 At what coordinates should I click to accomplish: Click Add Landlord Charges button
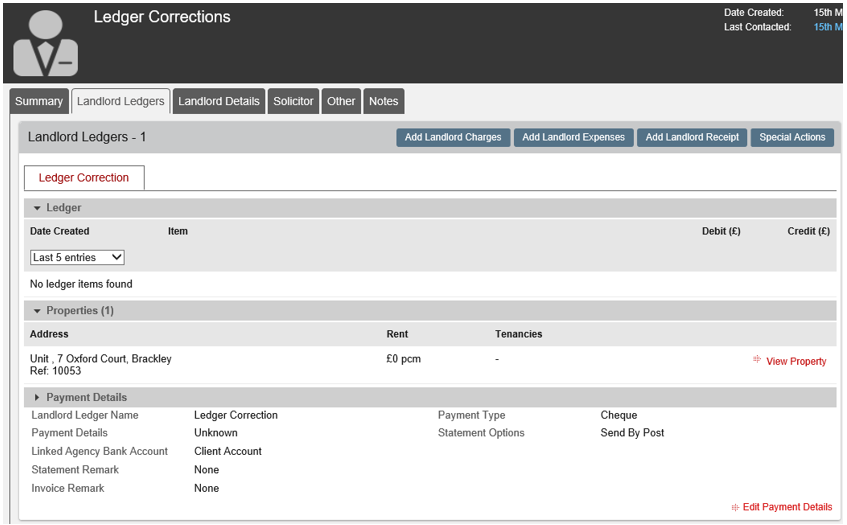point(453,137)
